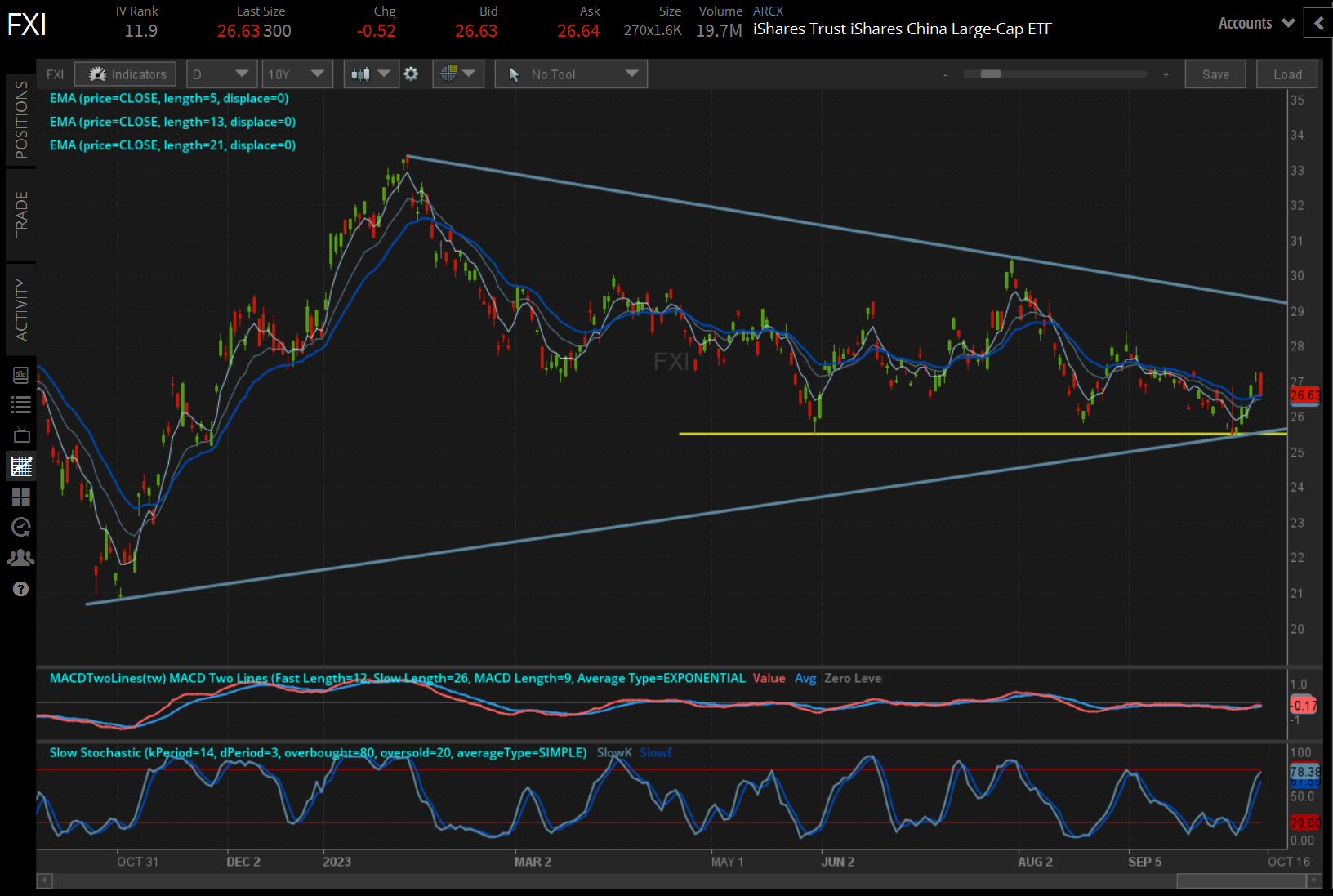Image resolution: width=1333 pixels, height=896 pixels.
Task: Click the chart zoom slider handle
Action: tap(990, 74)
